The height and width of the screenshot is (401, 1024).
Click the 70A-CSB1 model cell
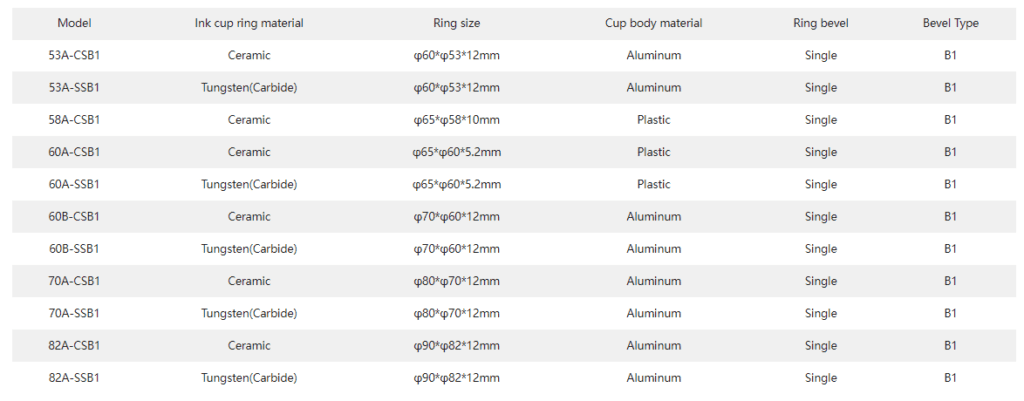(x=74, y=281)
